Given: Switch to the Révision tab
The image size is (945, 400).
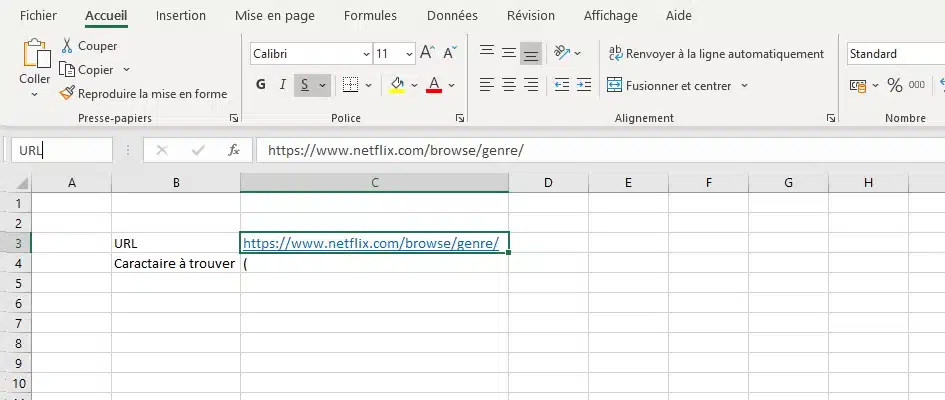Looking at the screenshot, I should coord(530,16).
